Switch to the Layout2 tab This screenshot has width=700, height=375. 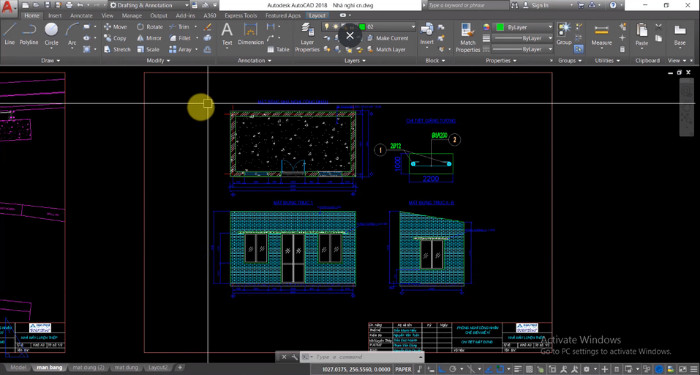[158, 368]
